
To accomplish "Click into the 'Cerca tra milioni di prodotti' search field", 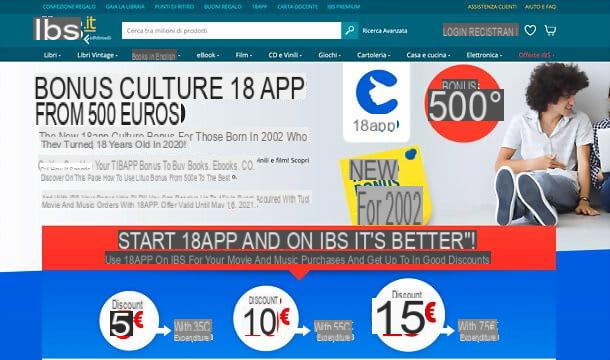I will [231, 30].
